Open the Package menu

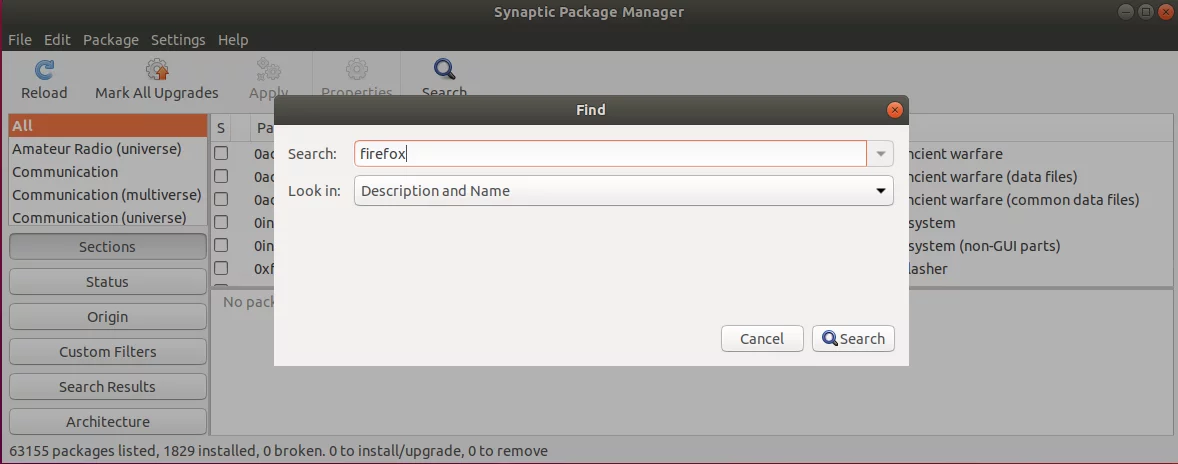(x=111, y=40)
